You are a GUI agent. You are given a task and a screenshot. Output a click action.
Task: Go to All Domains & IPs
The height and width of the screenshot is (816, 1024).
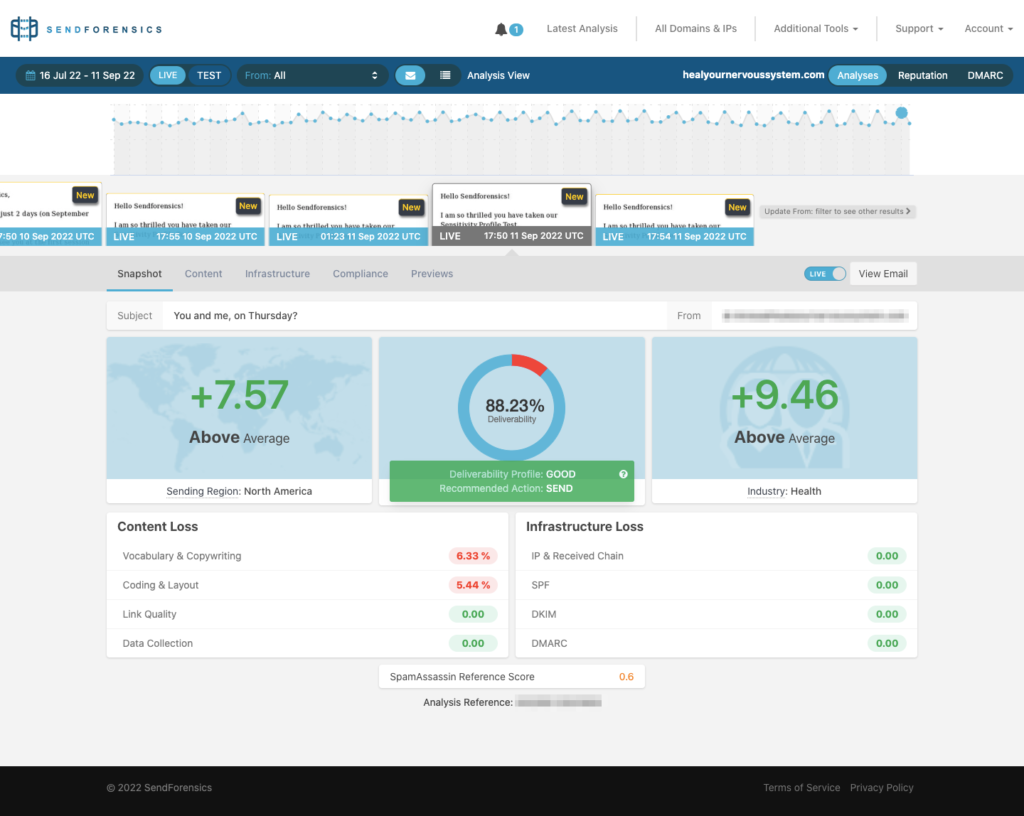(696, 29)
